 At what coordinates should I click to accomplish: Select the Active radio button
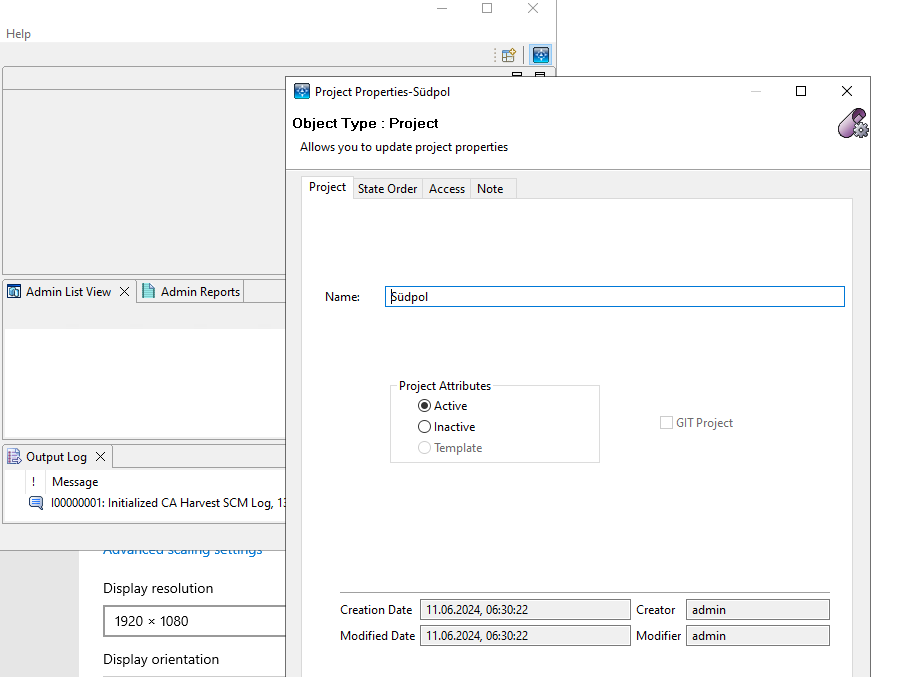point(425,406)
